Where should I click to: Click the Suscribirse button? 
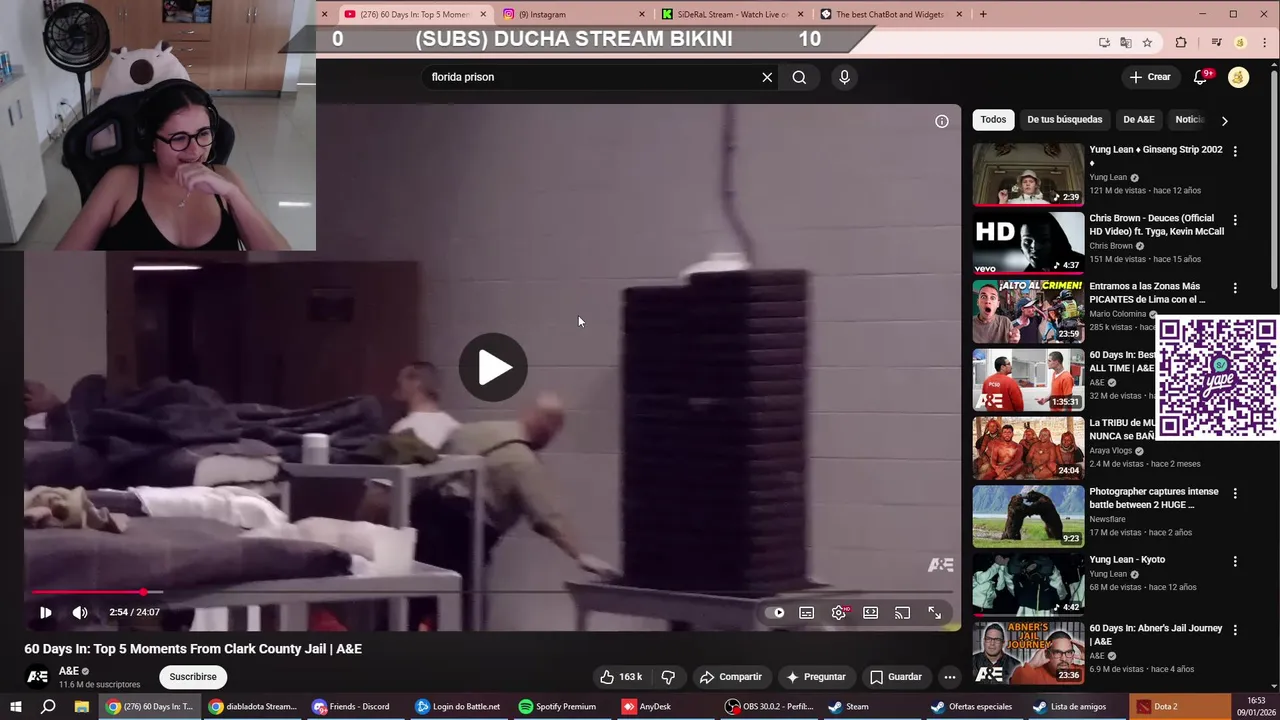pos(193,677)
